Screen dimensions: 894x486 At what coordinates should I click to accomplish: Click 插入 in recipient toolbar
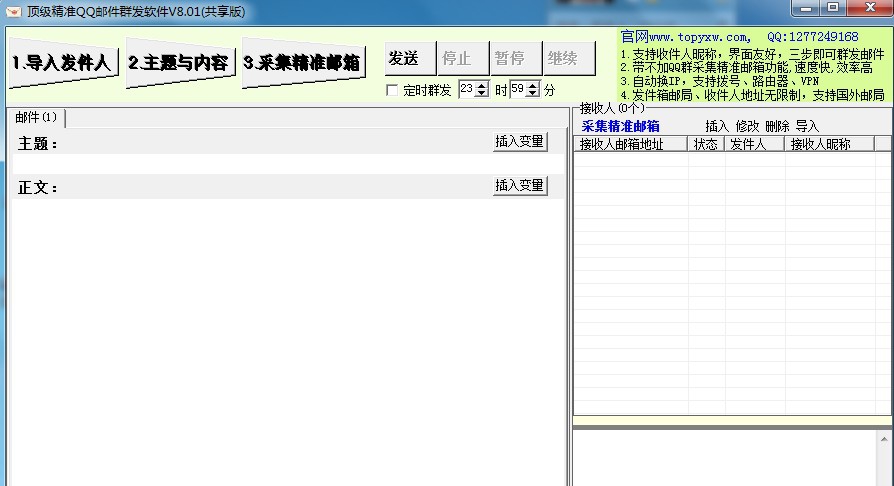point(717,126)
